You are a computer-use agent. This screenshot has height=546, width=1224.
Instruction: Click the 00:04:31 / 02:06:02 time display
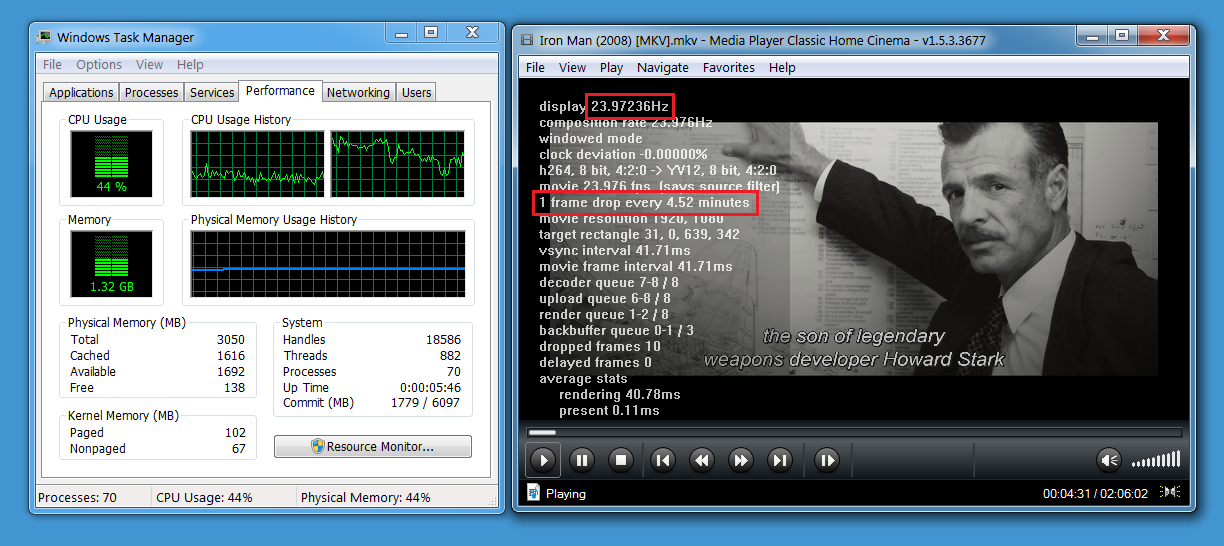pos(1095,493)
